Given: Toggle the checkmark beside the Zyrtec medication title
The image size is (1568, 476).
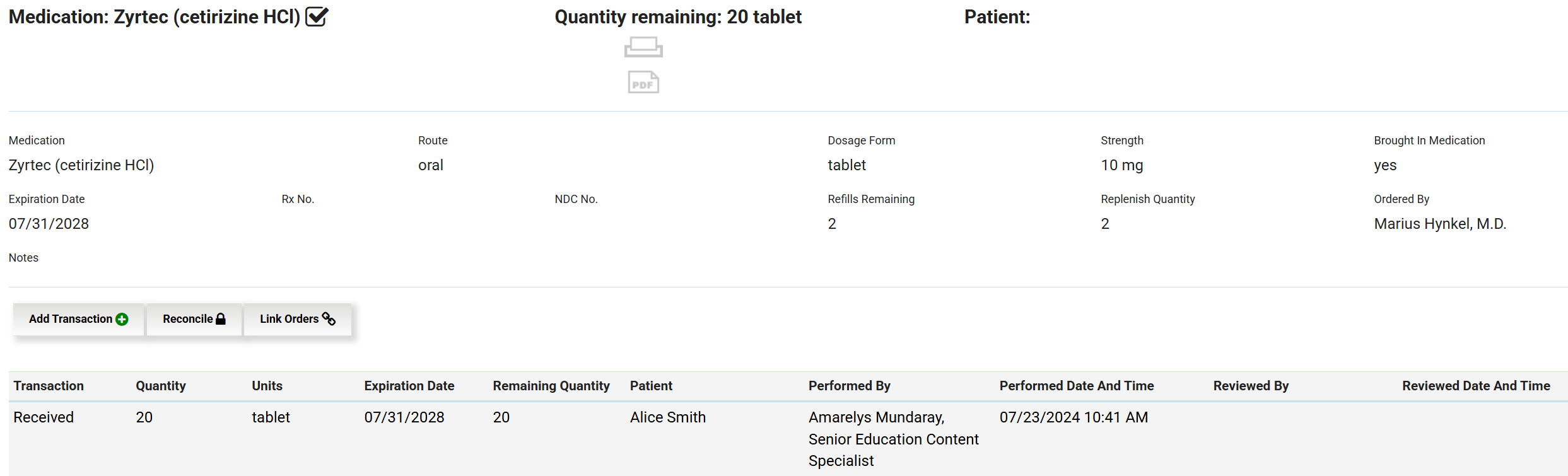Looking at the screenshot, I should [317, 16].
